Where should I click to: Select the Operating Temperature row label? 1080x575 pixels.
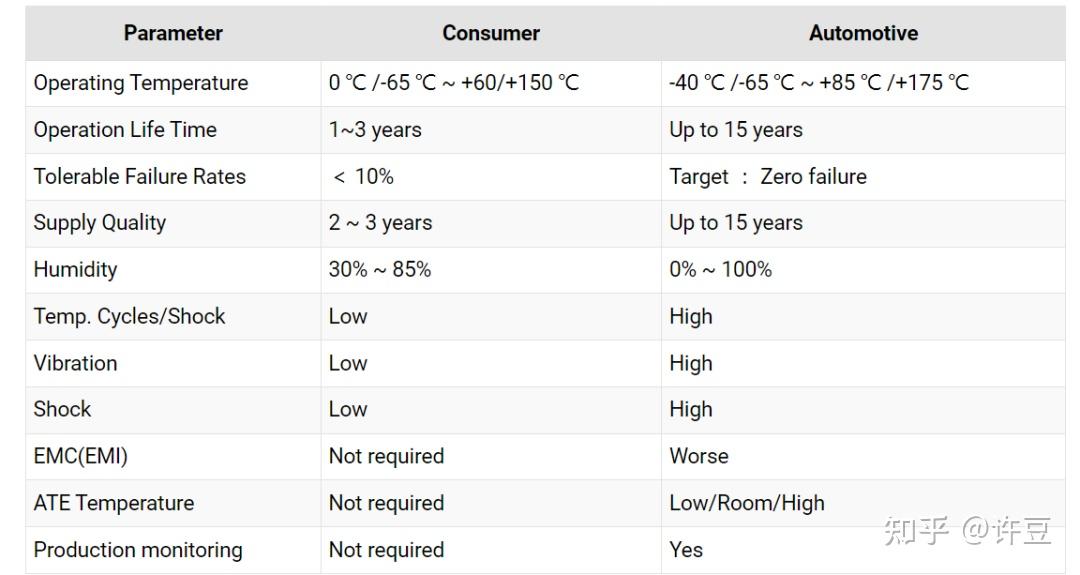[x=141, y=83]
